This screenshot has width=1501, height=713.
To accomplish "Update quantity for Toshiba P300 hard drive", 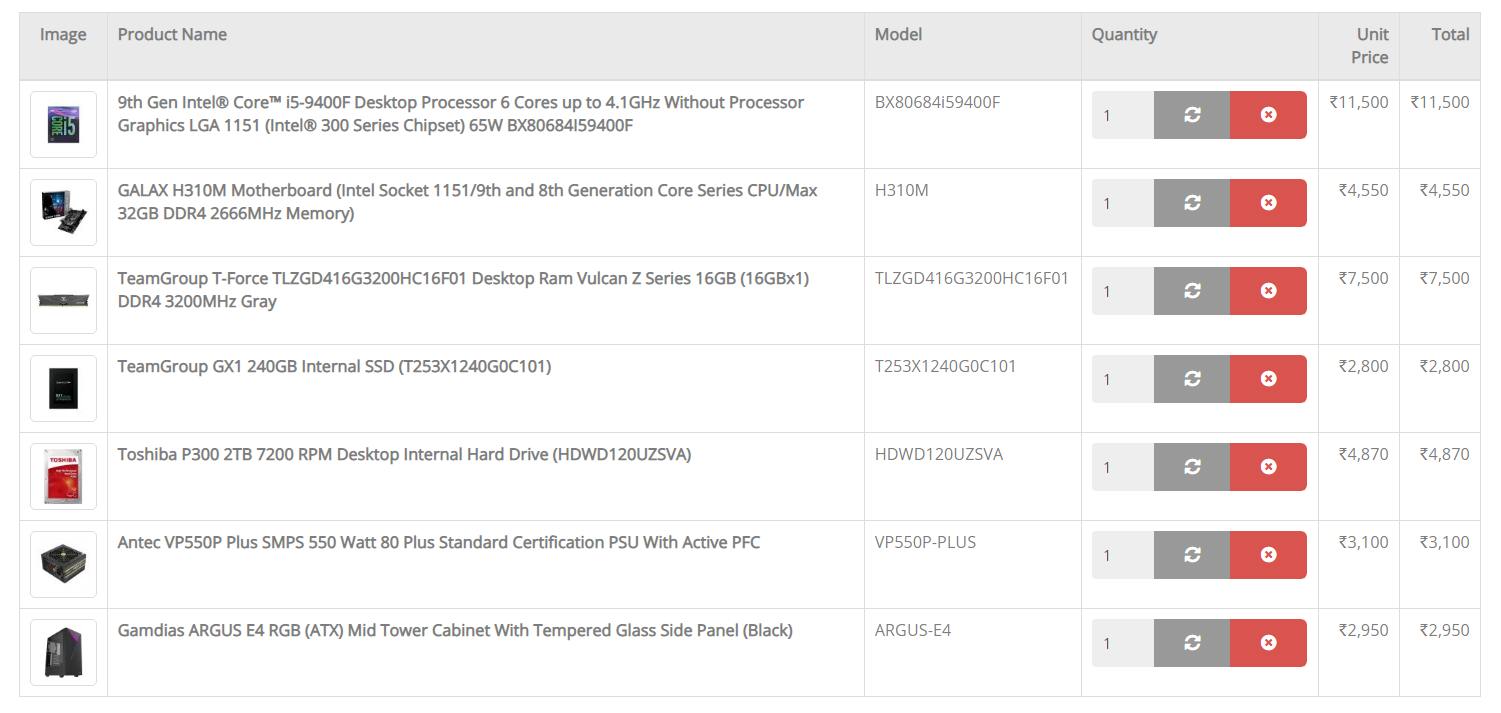I will pyautogui.click(x=1191, y=467).
